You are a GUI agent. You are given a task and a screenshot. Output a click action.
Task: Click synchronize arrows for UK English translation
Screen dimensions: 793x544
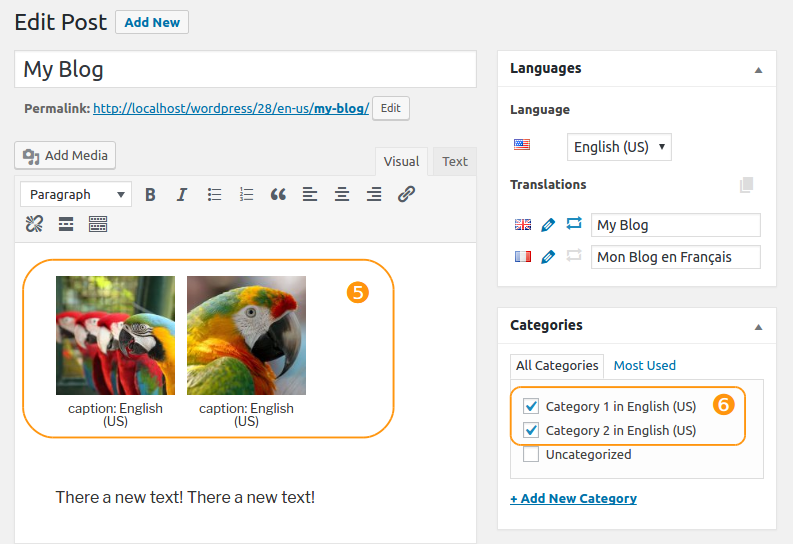pyautogui.click(x=574, y=223)
